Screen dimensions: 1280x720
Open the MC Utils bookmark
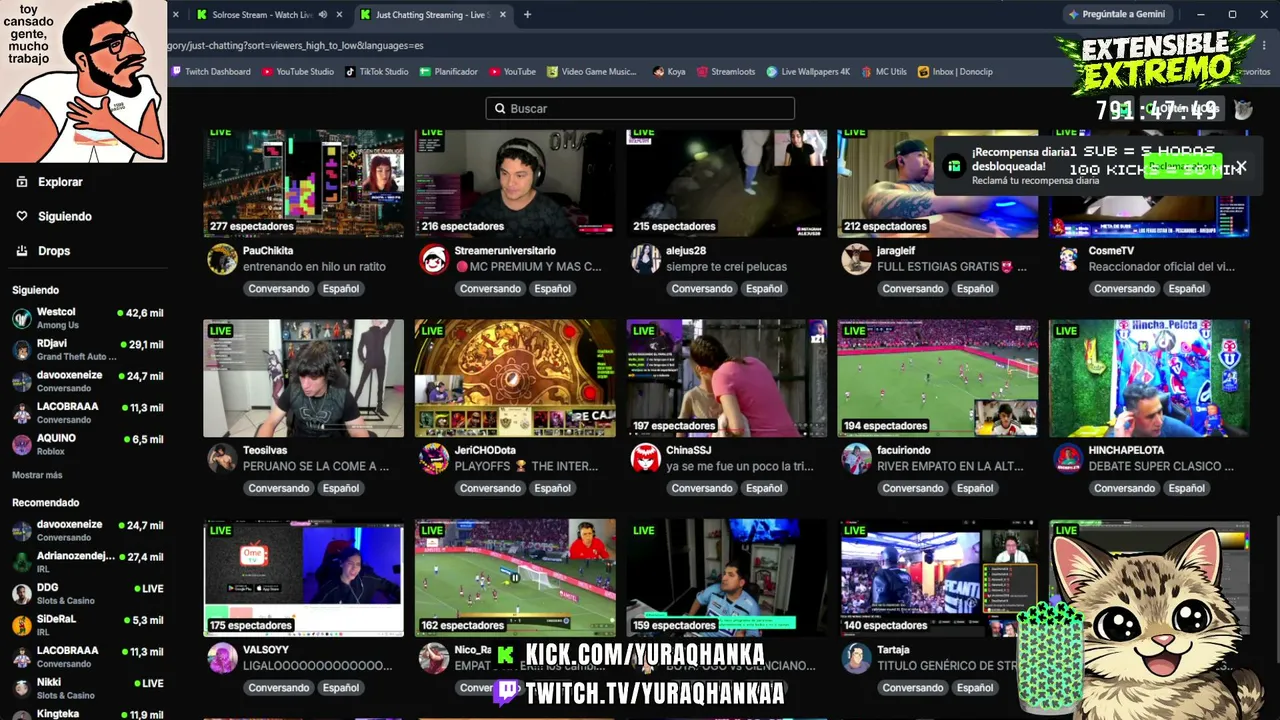click(884, 72)
